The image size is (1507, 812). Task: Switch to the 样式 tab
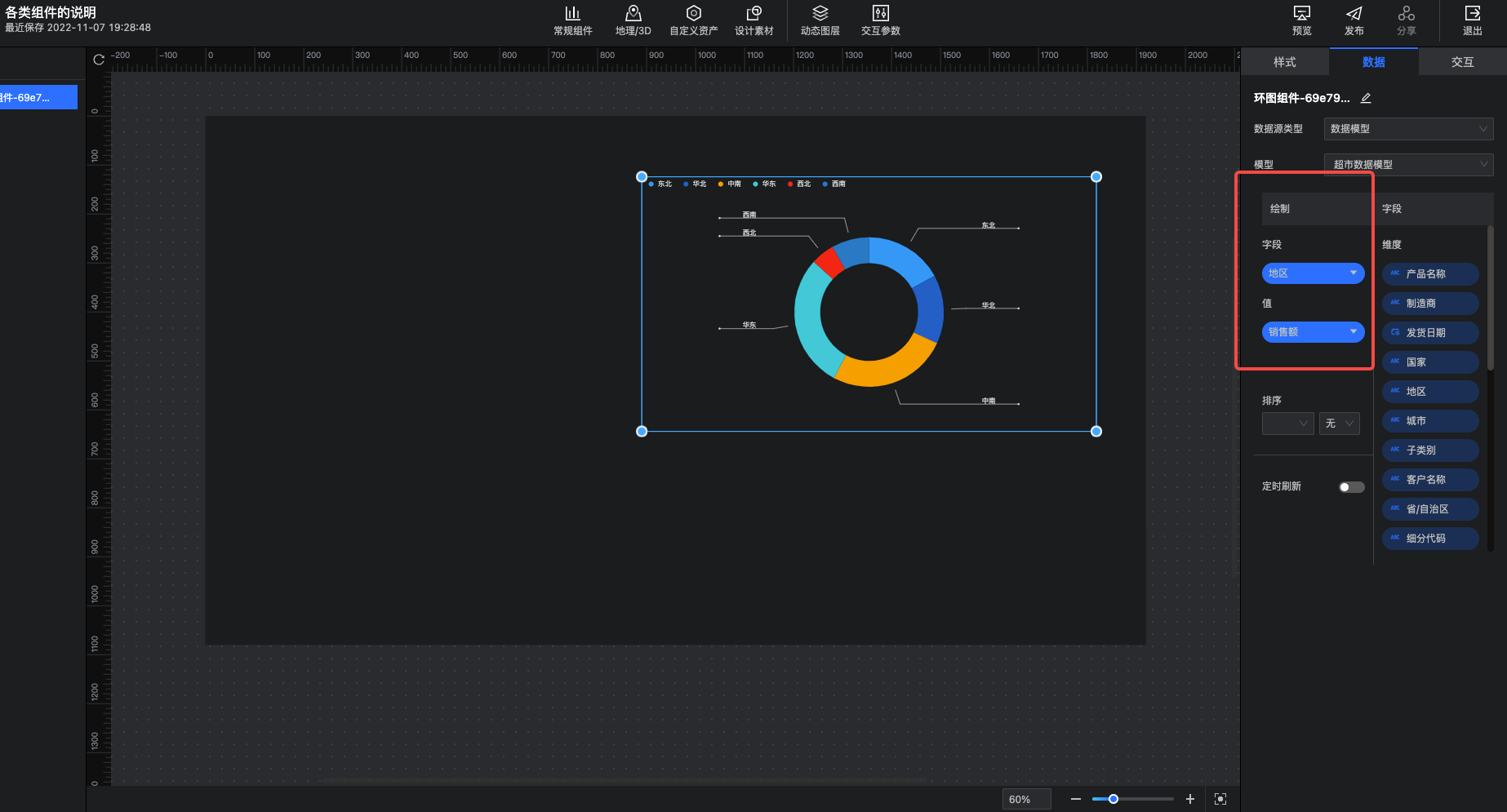tap(1285, 62)
